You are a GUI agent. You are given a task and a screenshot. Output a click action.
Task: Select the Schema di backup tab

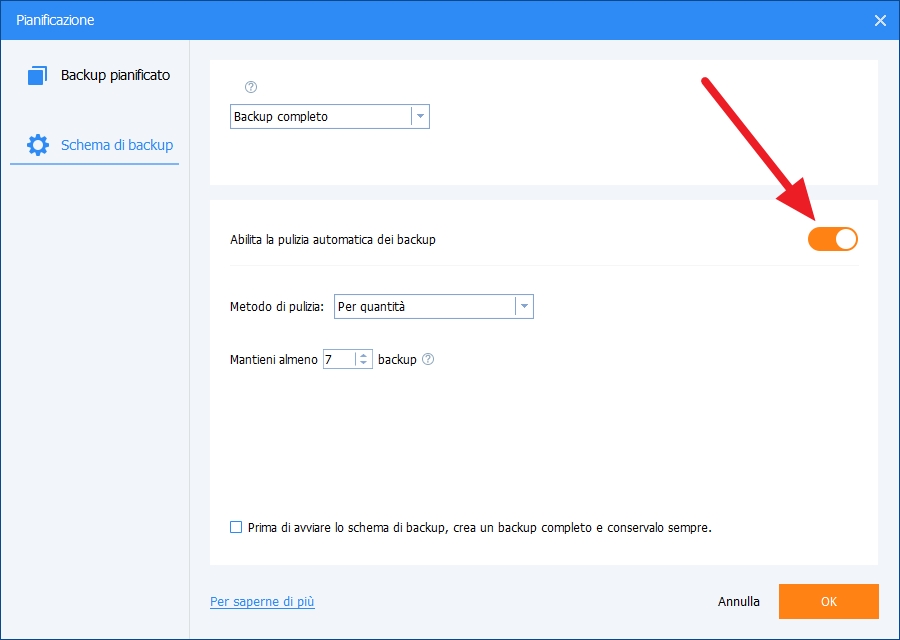pyautogui.click(x=95, y=145)
